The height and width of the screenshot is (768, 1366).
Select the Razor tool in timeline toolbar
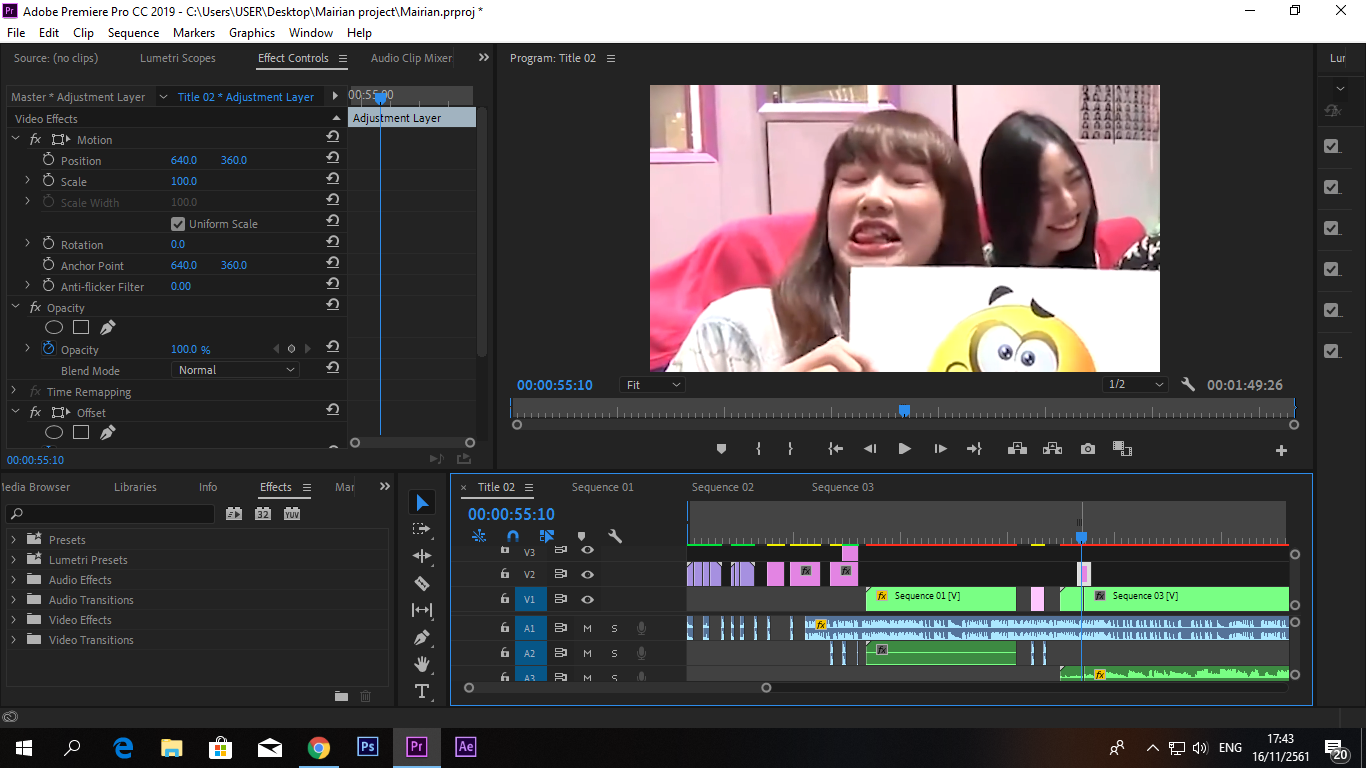tap(422, 583)
